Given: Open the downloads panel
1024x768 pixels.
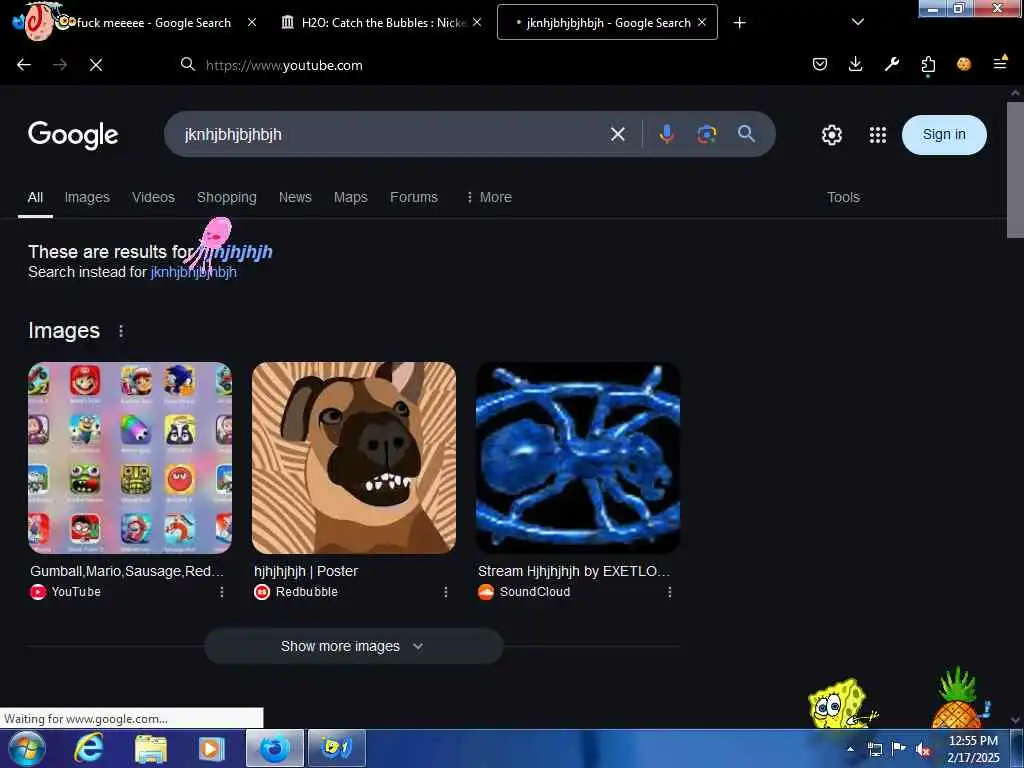Looking at the screenshot, I should tap(856, 64).
